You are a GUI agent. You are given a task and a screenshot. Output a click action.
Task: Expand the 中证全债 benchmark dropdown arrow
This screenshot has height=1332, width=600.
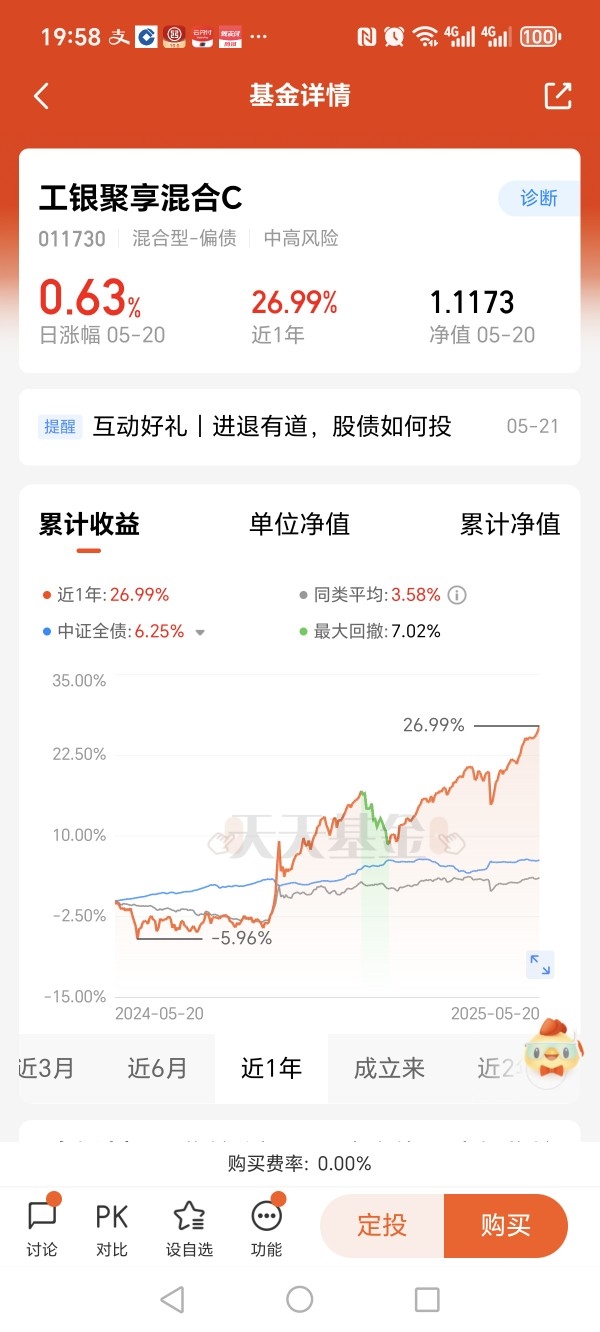tap(200, 632)
